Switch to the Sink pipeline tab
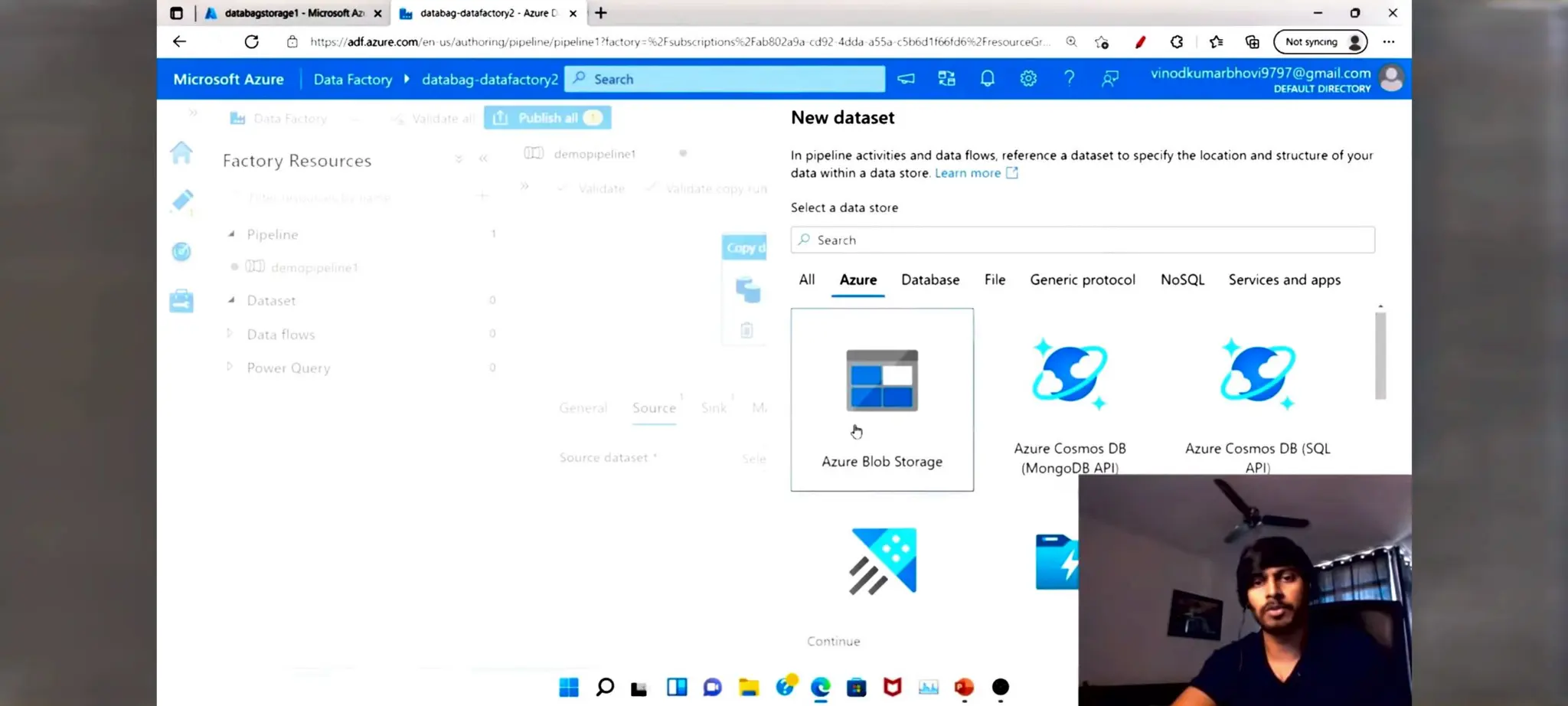 pos(714,408)
